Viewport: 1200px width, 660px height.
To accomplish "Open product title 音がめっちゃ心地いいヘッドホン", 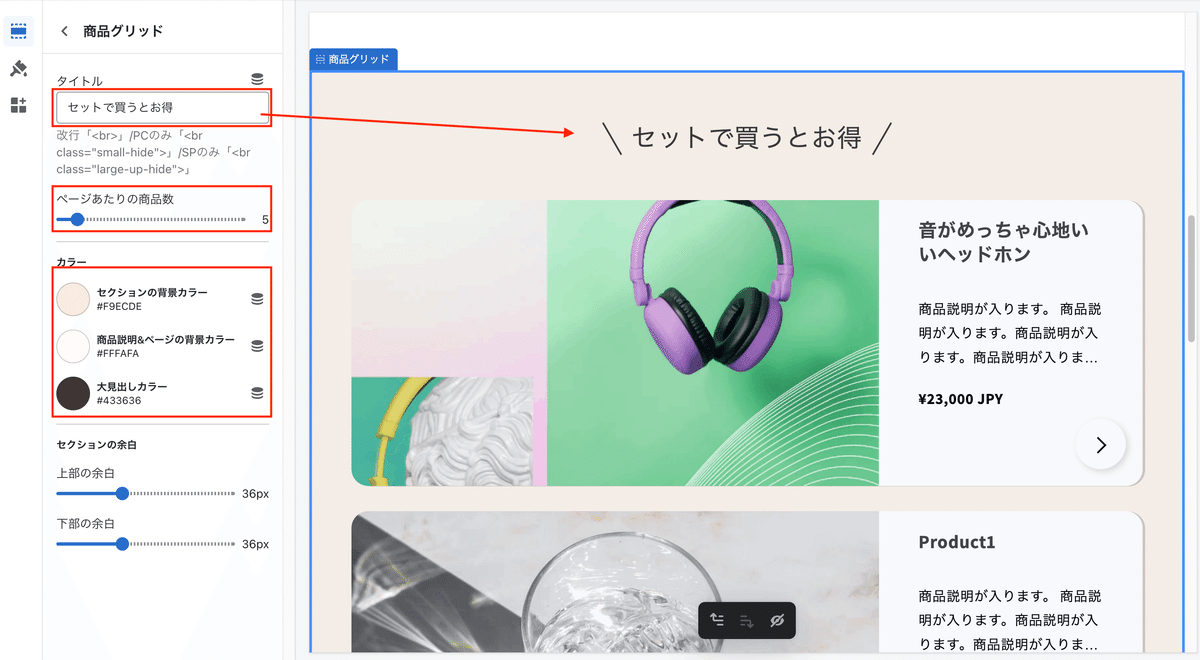I will 1003,242.
